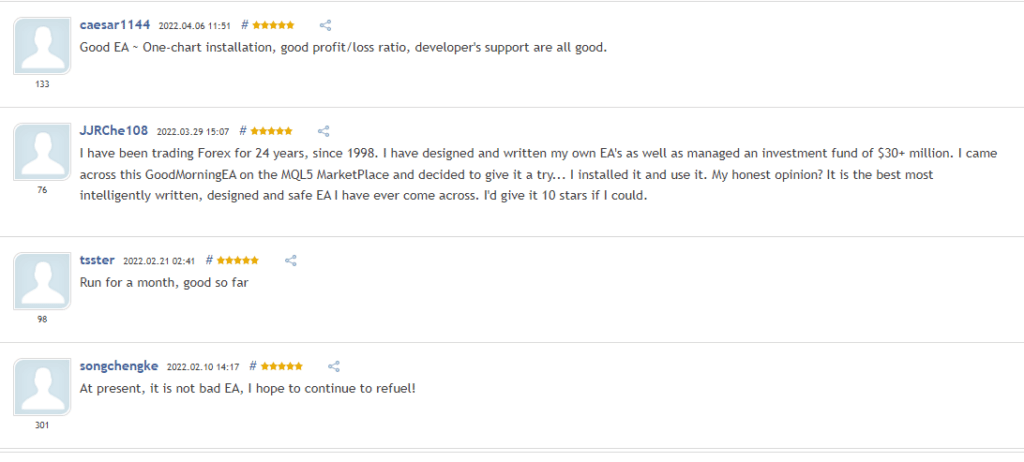Visit songchengke's profile page
The image size is (1024, 462).
119,366
